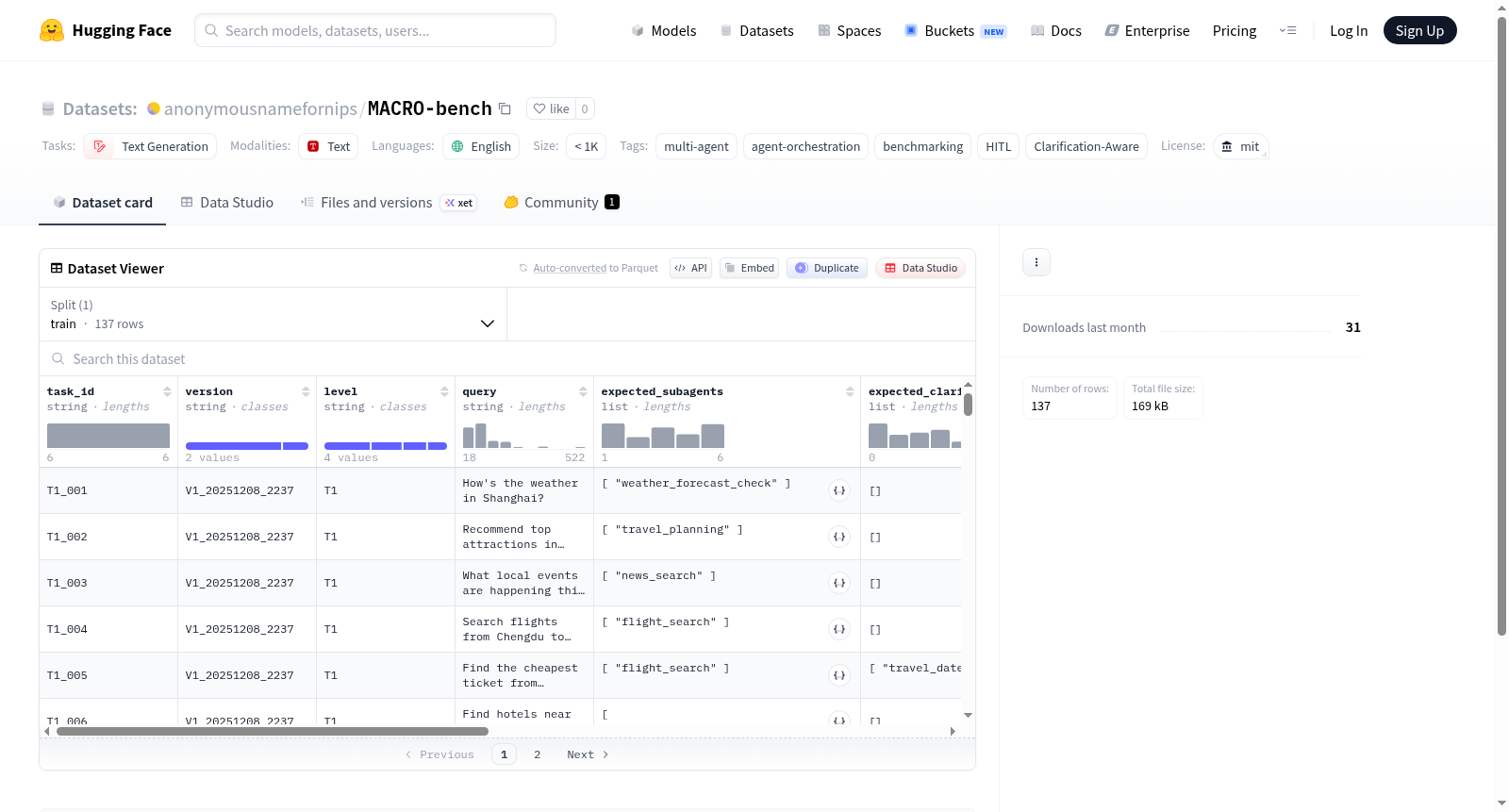Click the HITL tag
The width and height of the screenshot is (1509, 812).
[x=998, y=146]
